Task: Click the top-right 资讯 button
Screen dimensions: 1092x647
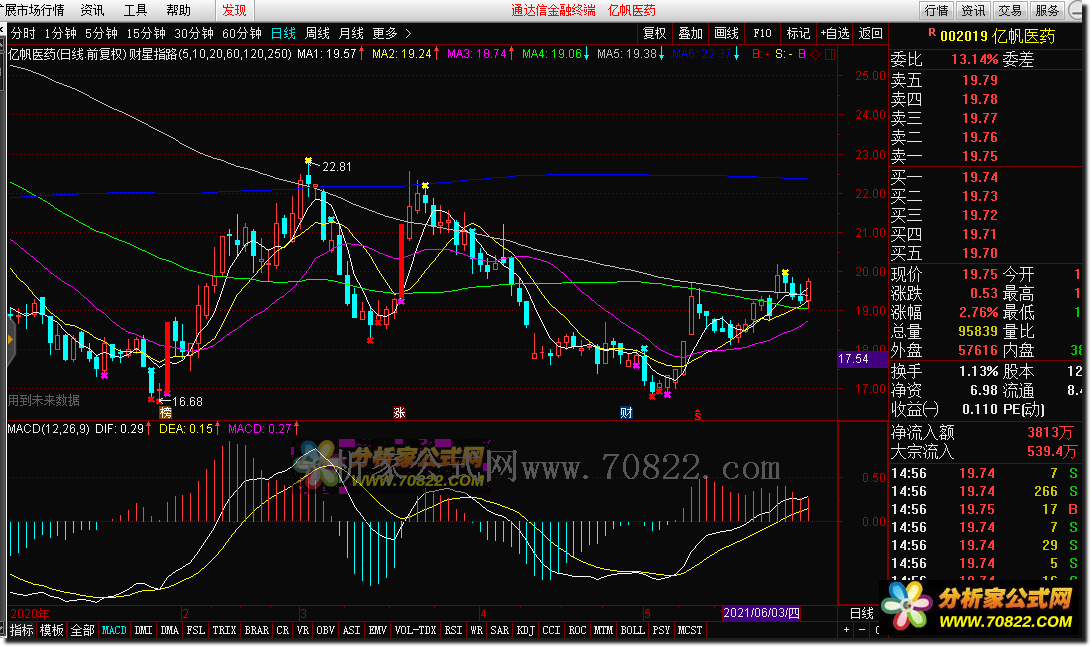Action: [973, 10]
